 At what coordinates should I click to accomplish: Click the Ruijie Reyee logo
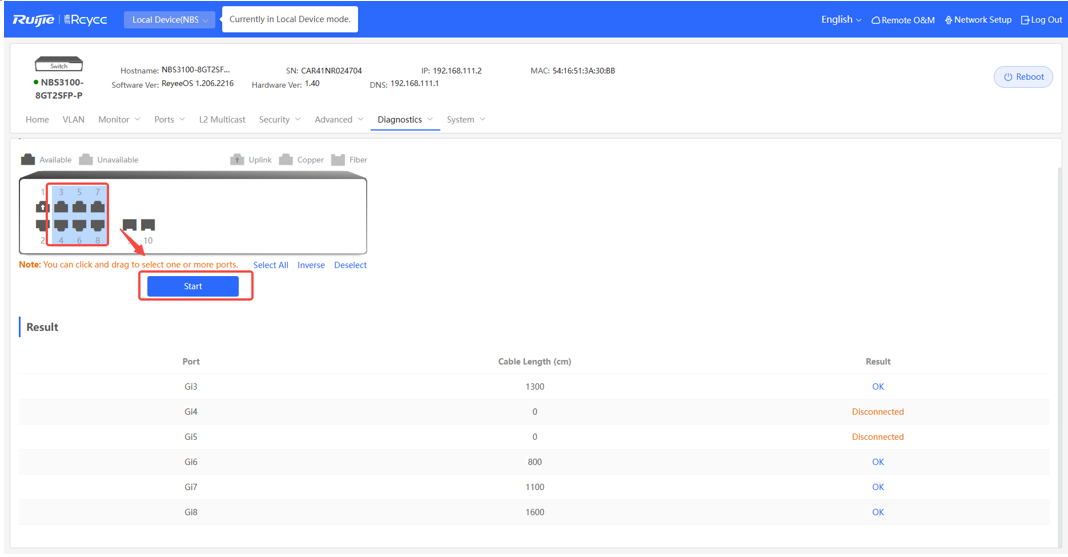coord(59,19)
